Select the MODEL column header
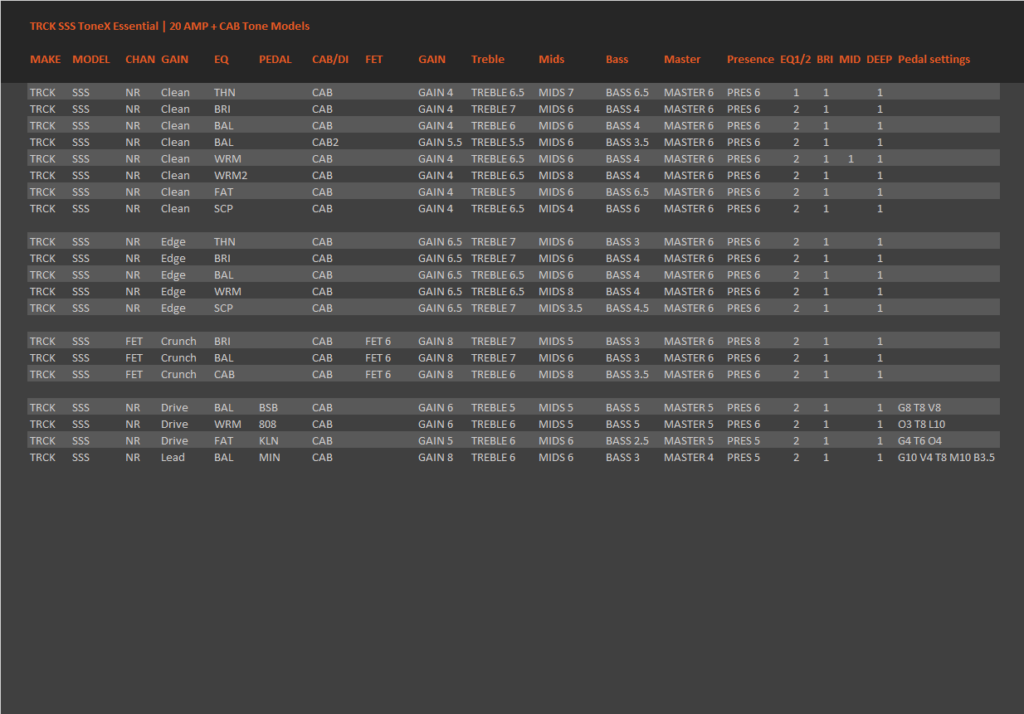Viewport: 1024px width, 714px height. pos(91,59)
